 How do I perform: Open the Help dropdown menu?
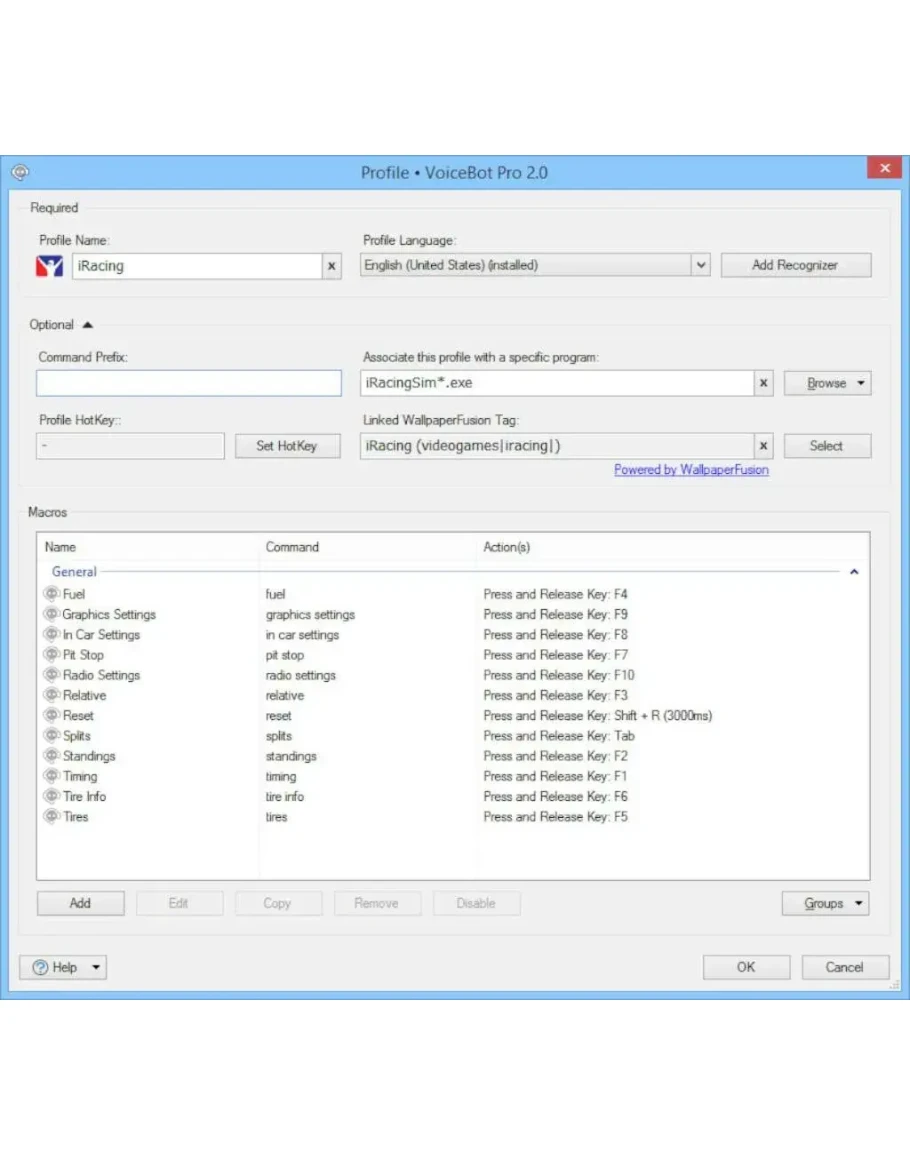coord(63,967)
